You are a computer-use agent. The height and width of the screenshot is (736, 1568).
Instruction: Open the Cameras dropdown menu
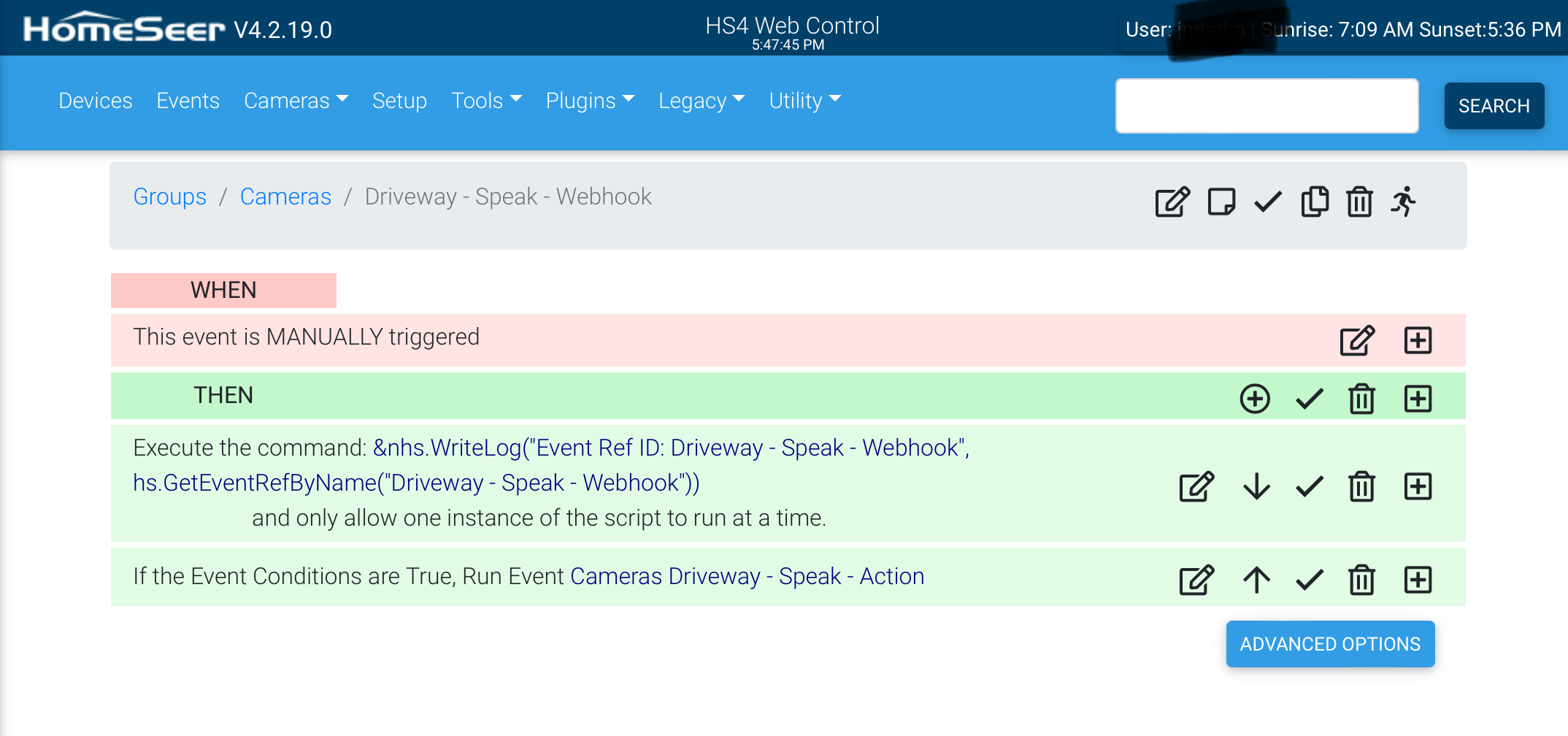pos(296,101)
